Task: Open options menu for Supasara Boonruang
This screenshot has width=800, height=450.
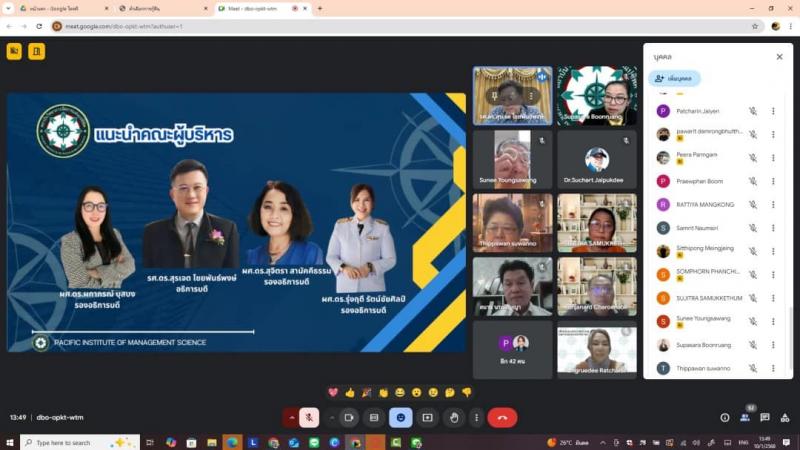Action: click(773, 345)
